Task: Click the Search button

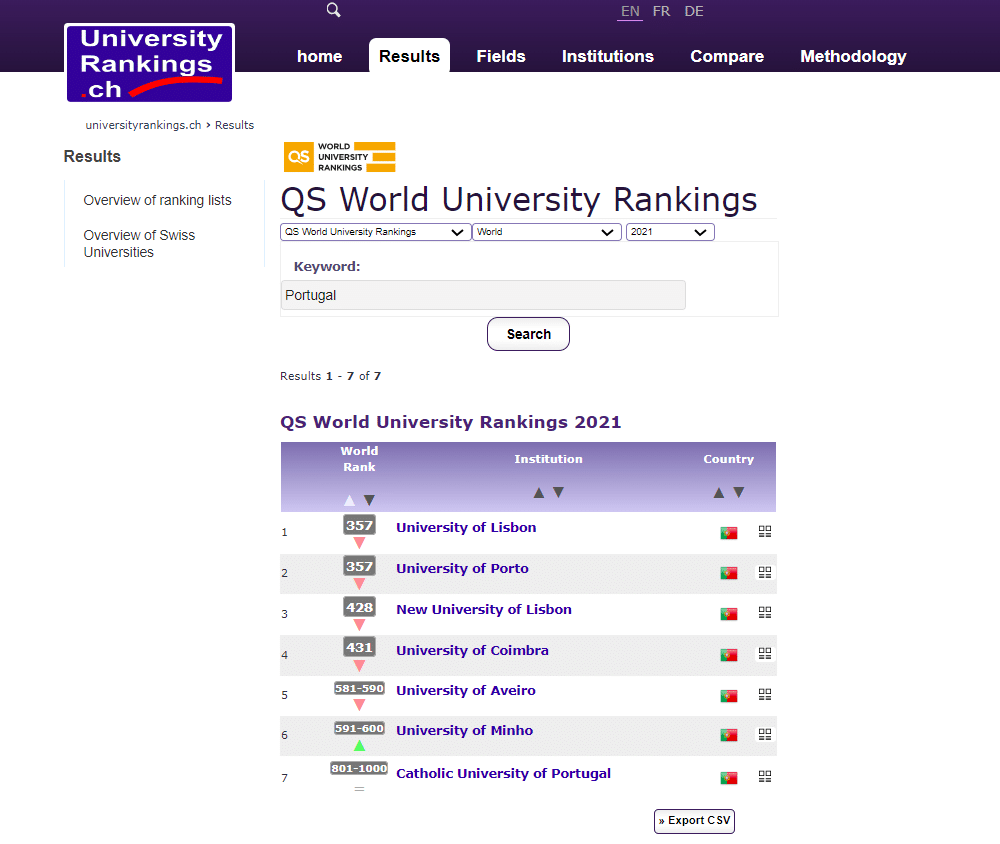Action: pos(528,334)
